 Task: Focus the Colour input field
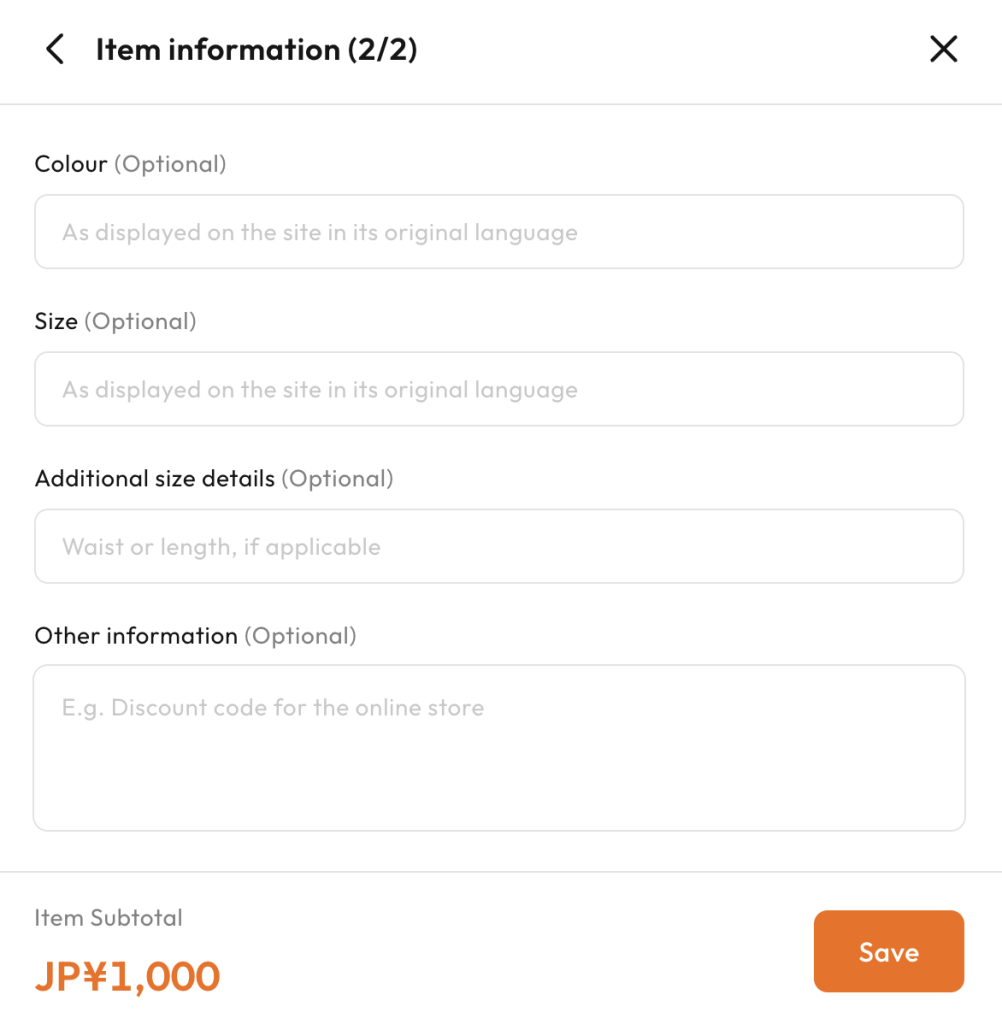(499, 232)
